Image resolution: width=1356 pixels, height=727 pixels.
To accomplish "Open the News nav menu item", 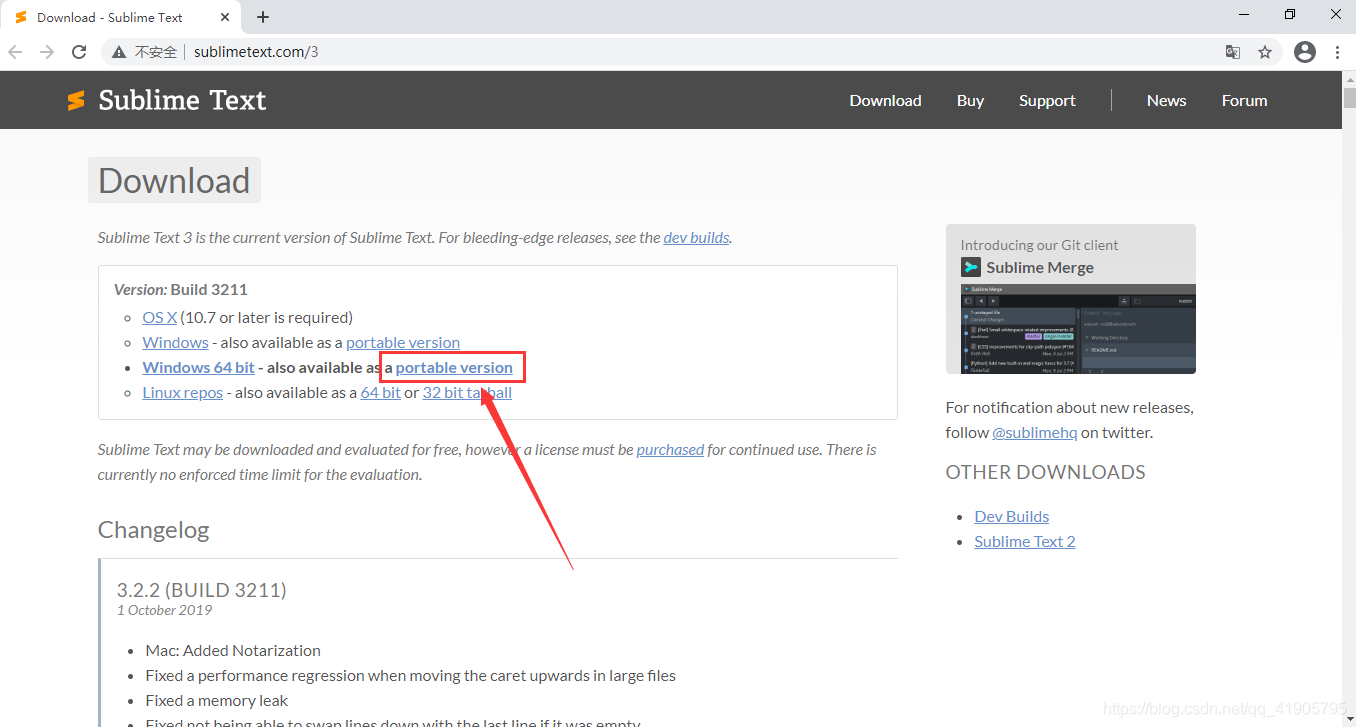I will (1166, 100).
